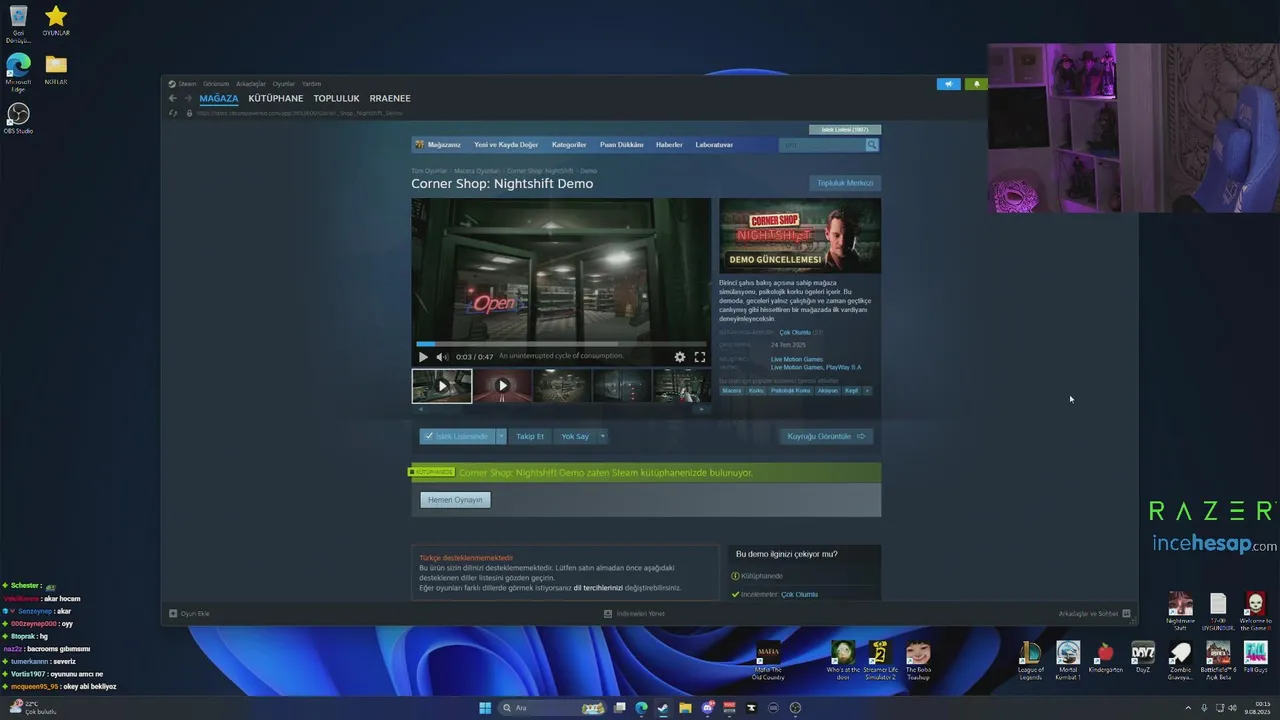Click inside the store search field
The height and width of the screenshot is (720, 1280).
(x=821, y=145)
